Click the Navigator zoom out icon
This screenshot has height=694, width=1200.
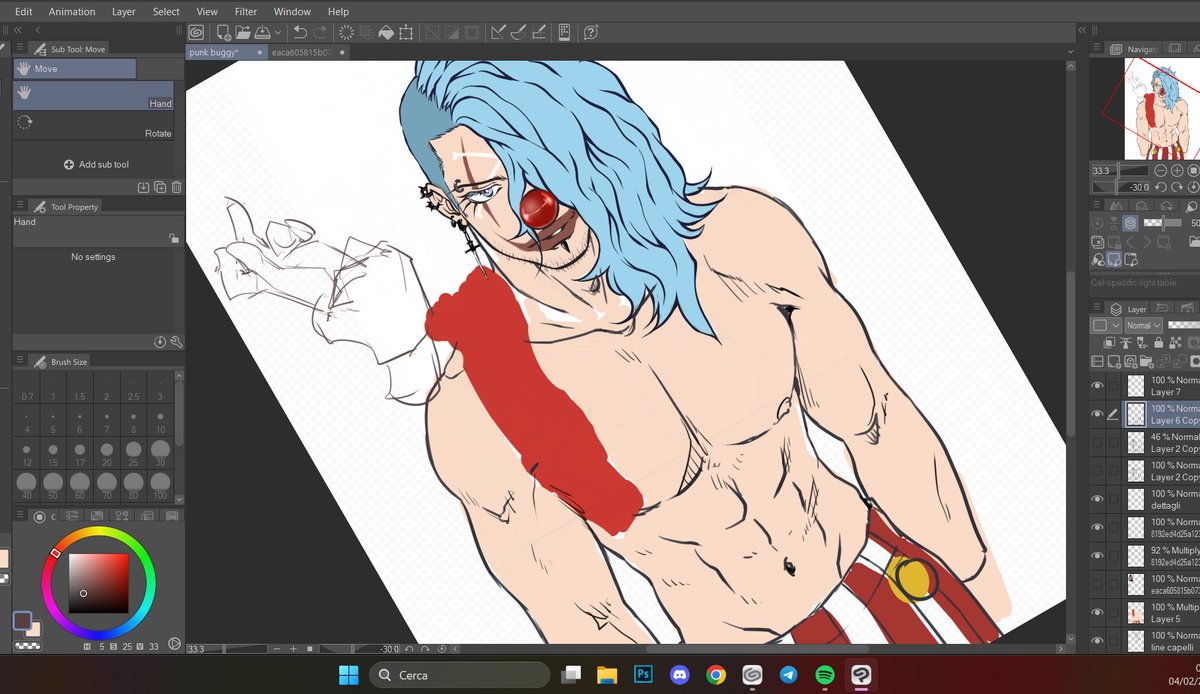1160,171
